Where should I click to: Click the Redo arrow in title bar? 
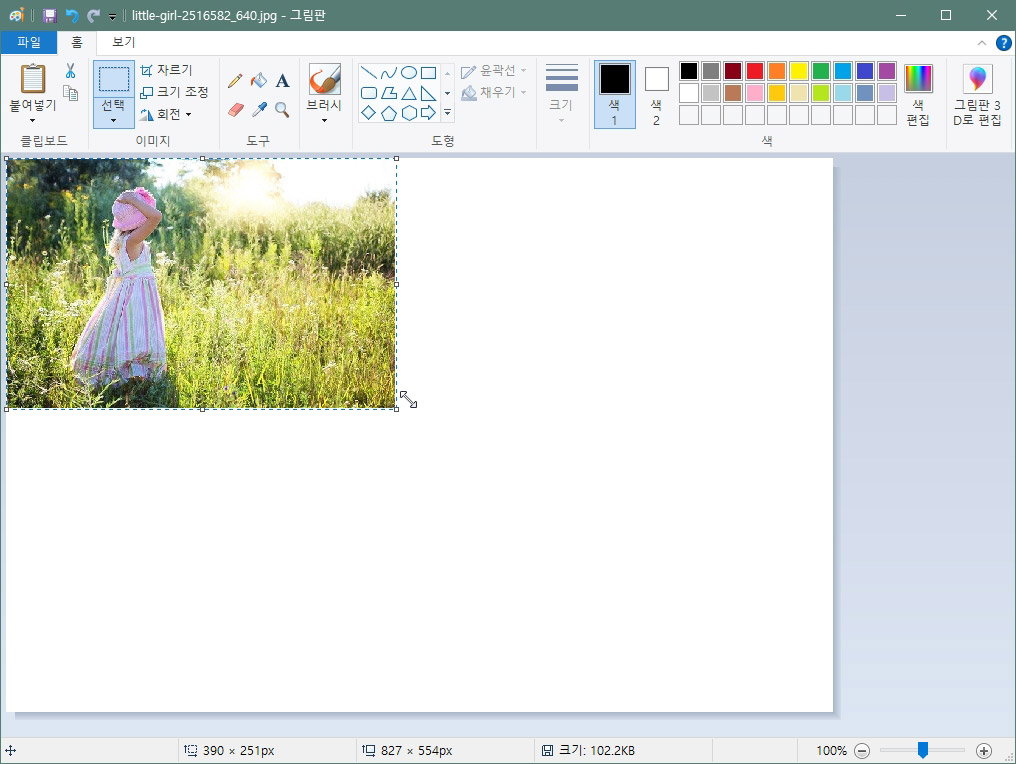[93, 15]
